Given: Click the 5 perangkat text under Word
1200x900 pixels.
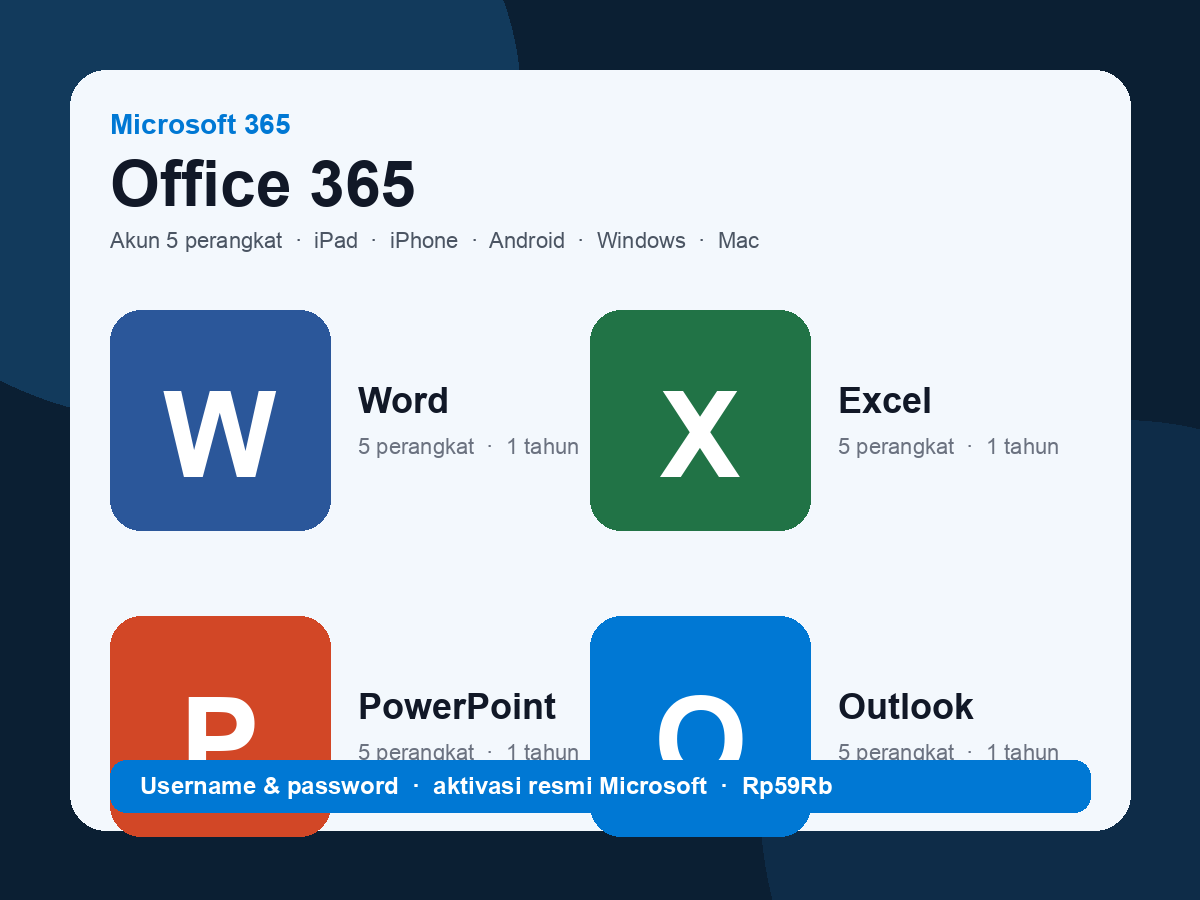Looking at the screenshot, I should click(x=416, y=447).
